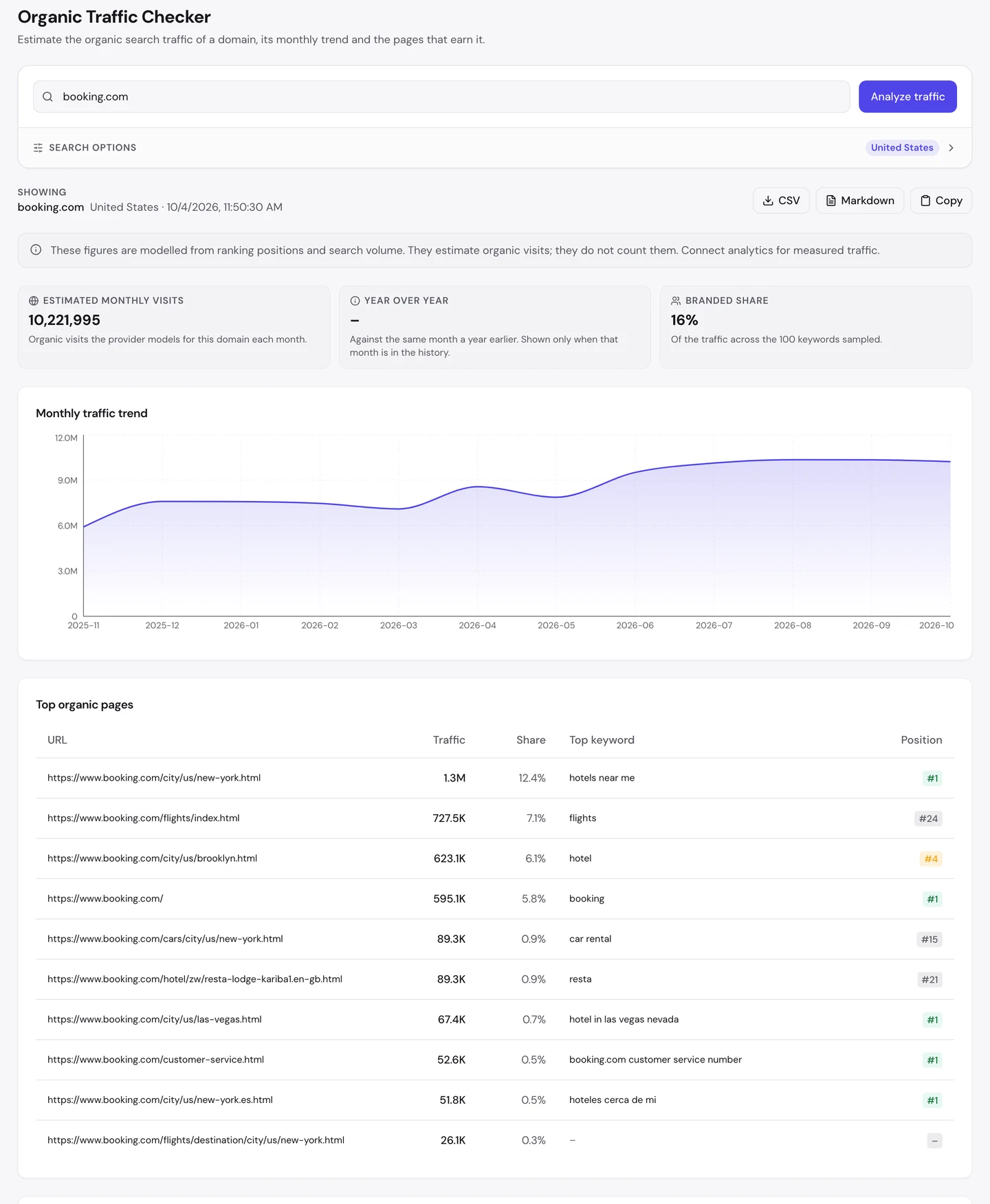Screen dimensions: 990x1204
Task: Click the 'hoteles cerca de mi' keyword
Action: tap(613, 1100)
